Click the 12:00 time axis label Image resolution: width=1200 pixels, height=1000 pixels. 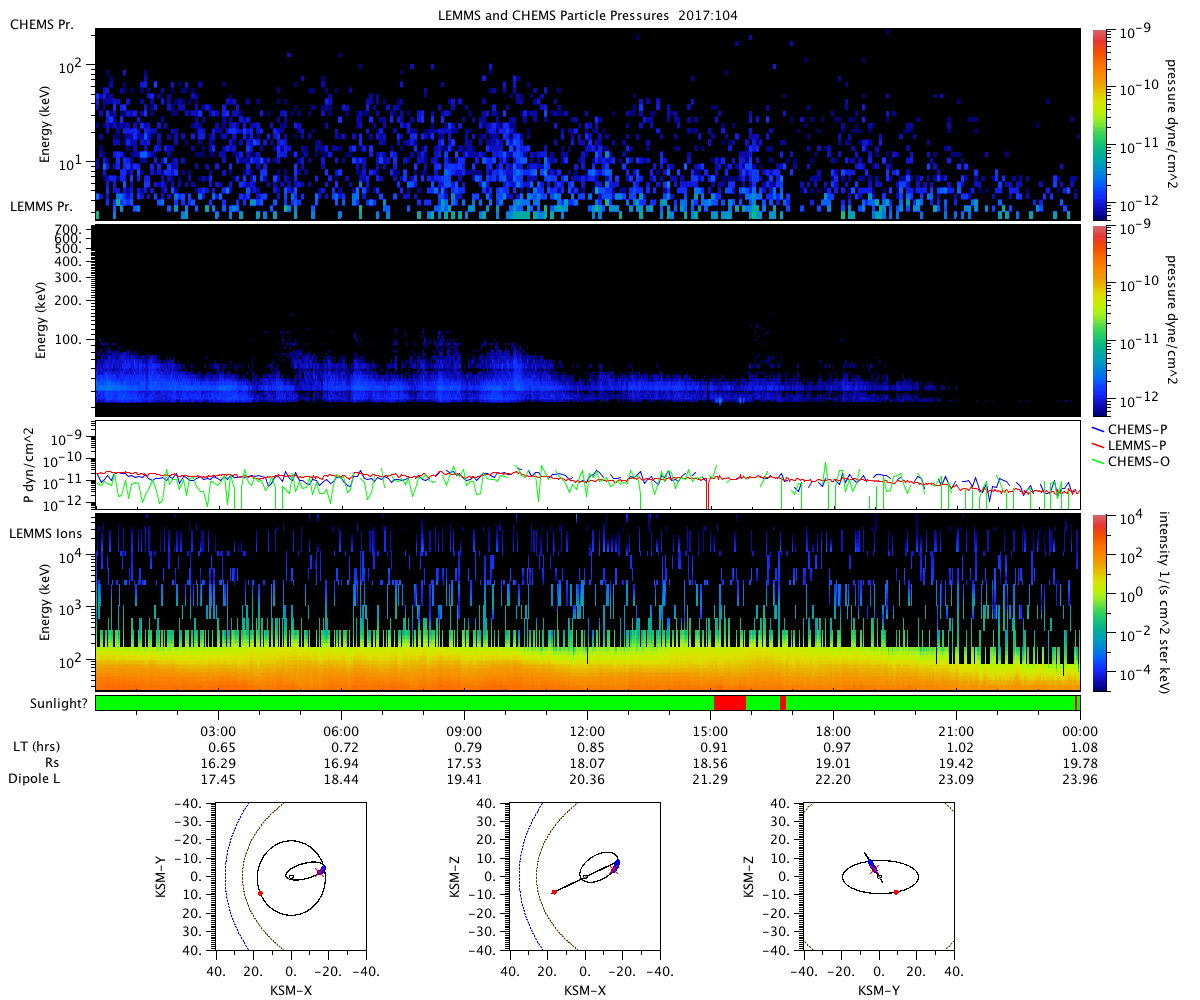coord(587,731)
